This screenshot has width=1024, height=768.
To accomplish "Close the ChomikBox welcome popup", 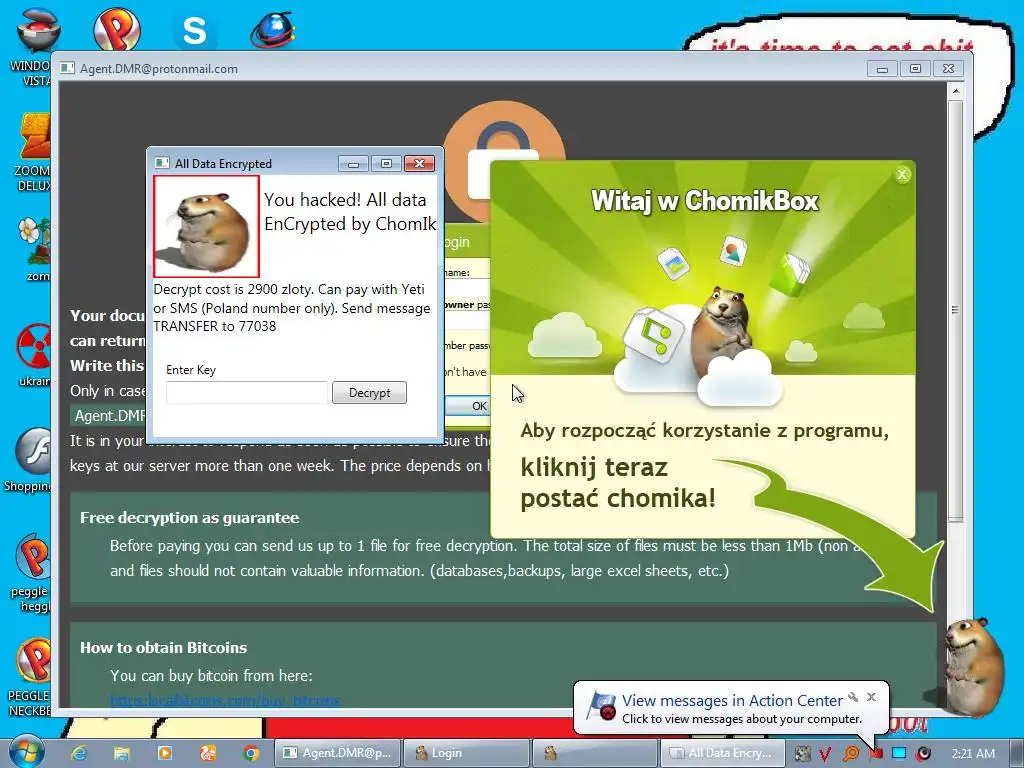I will pos(902,174).
